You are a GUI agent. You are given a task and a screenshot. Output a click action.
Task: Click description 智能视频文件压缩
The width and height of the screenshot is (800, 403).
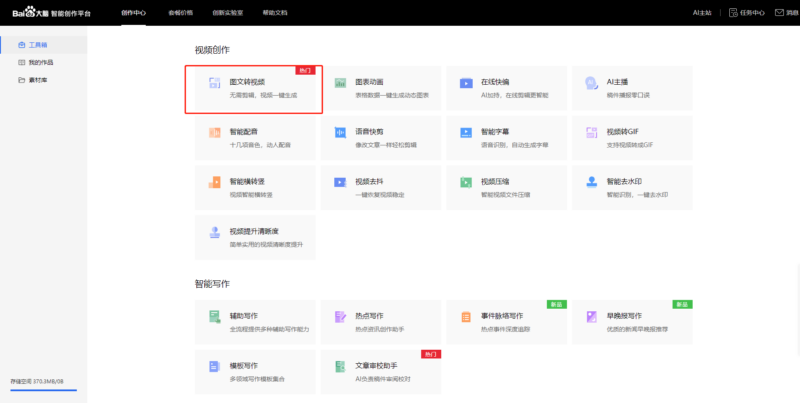pyautogui.click(x=505, y=194)
